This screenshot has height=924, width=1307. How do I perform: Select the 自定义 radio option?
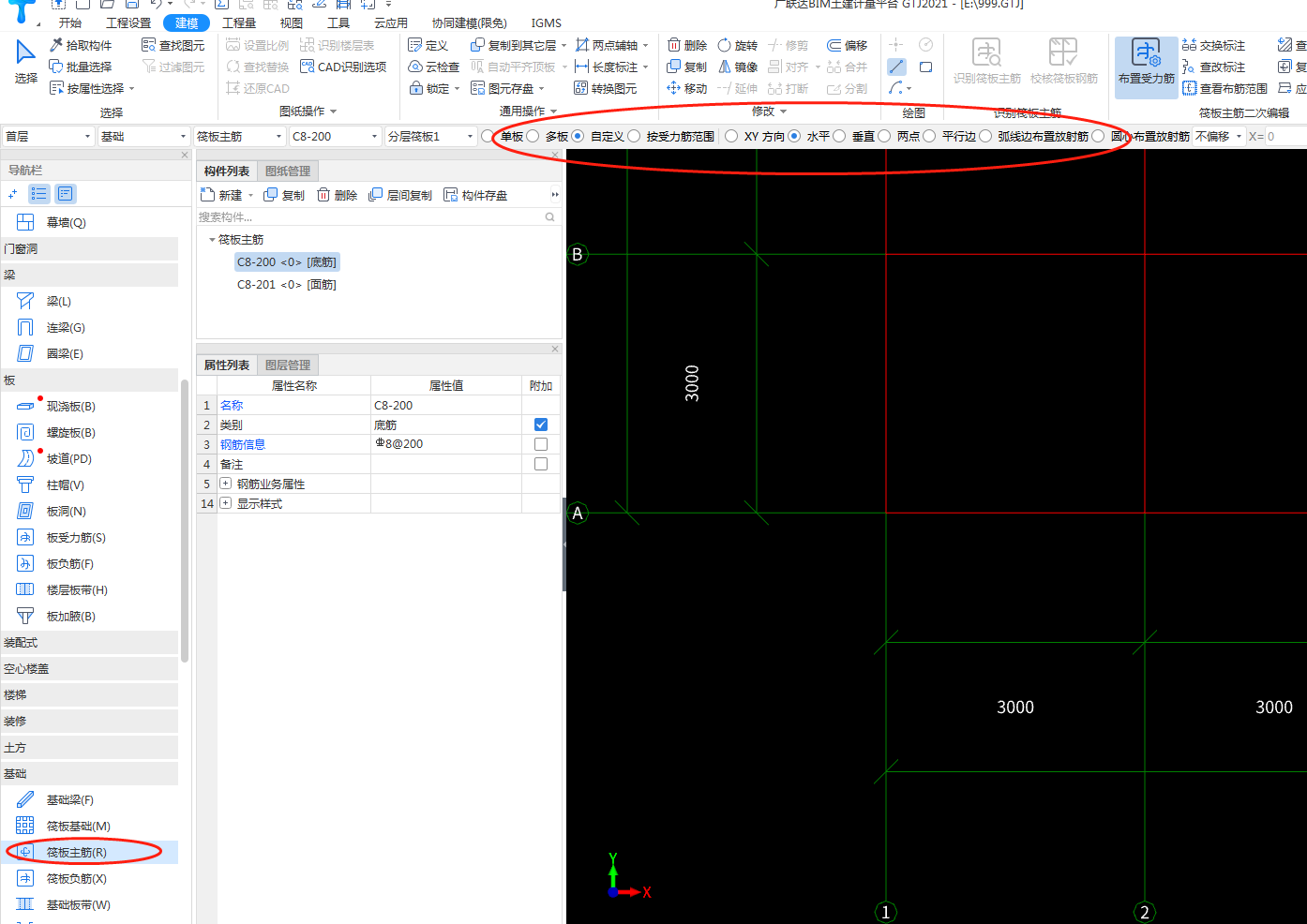point(578,136)
